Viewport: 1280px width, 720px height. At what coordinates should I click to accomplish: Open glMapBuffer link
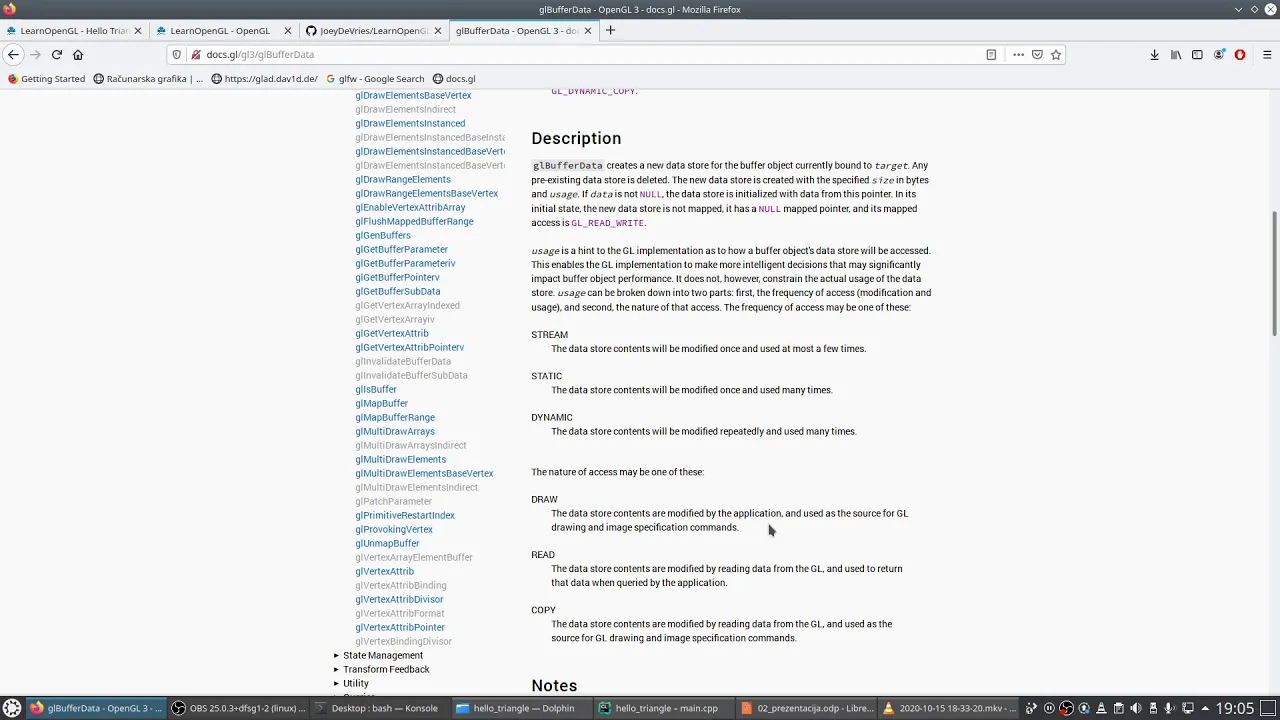coord(381,404)
